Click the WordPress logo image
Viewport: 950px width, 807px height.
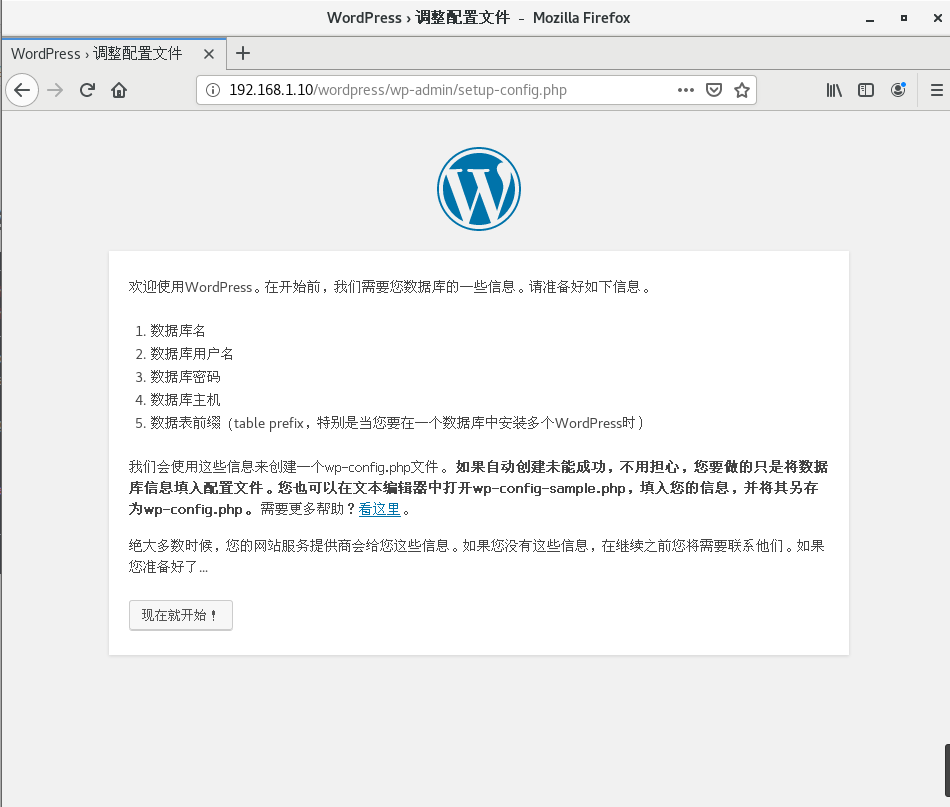[x=479, y=188]
